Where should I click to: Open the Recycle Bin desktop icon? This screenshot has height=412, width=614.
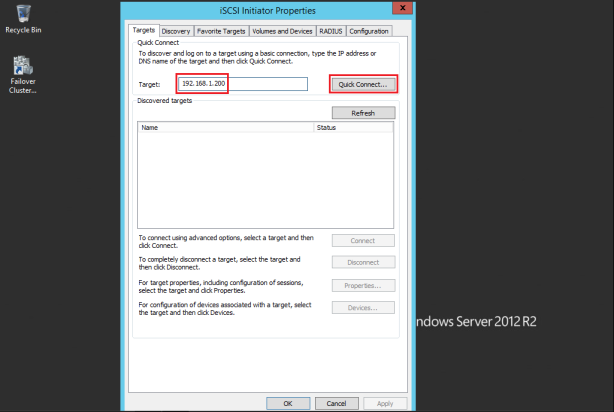click(x=23, y=19)
